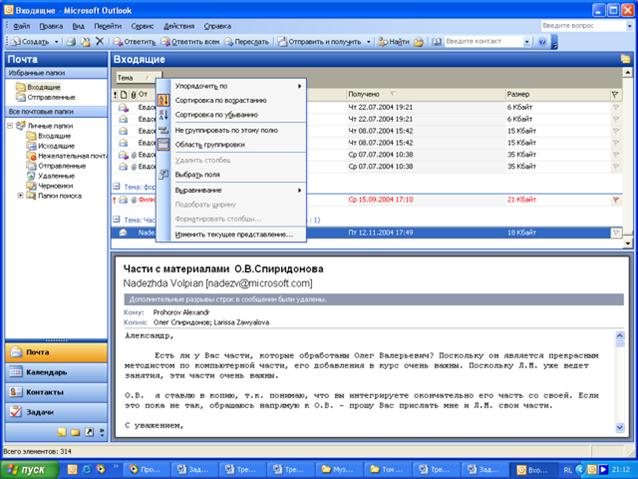Click the Введите вопрос help question box

coord(583,26)
